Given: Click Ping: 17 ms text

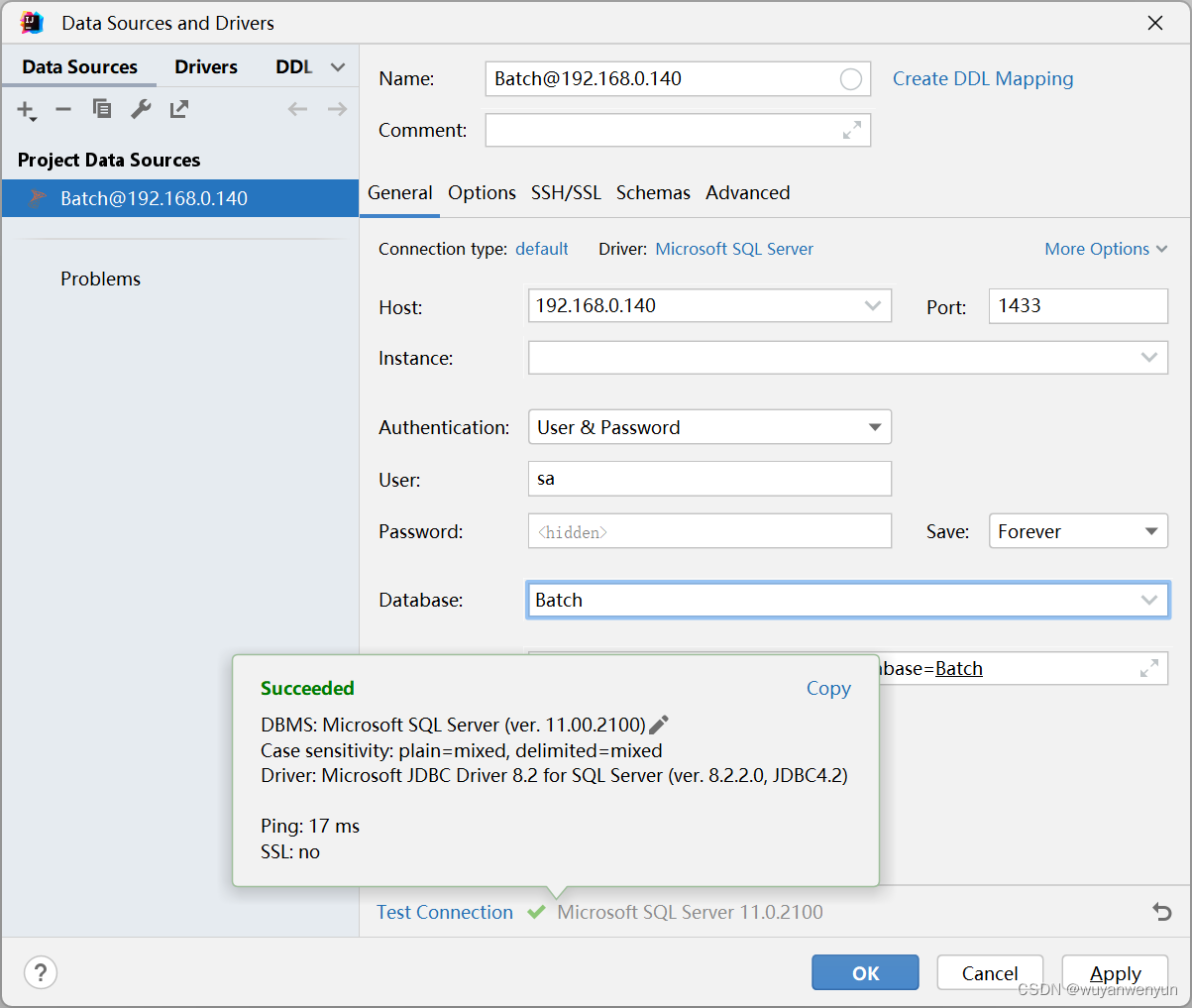Looking at the screenshot, I should (310, 826).
